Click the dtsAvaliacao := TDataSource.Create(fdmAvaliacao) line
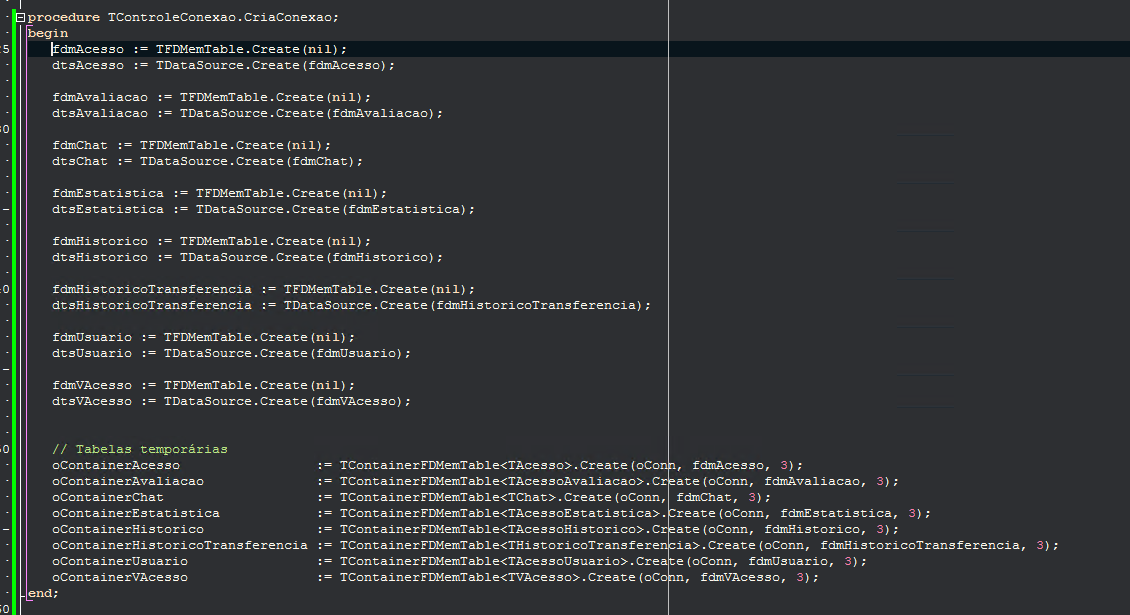 pyautogui.click(x=247, y=113)
